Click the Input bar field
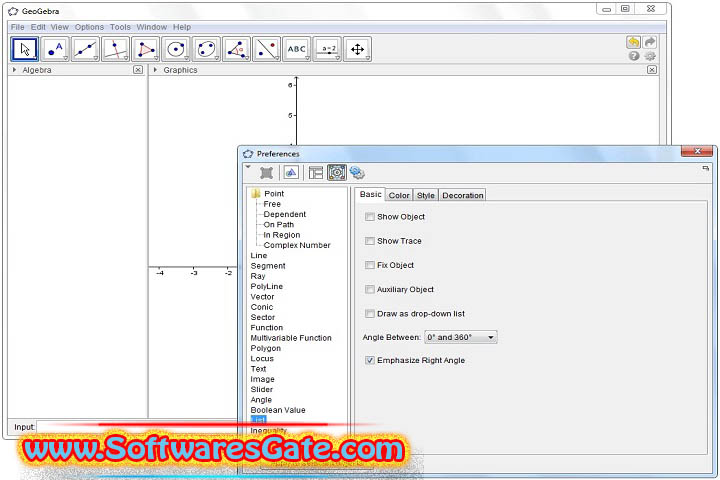Viewport: 720px width, 480px height. (137, 427)
